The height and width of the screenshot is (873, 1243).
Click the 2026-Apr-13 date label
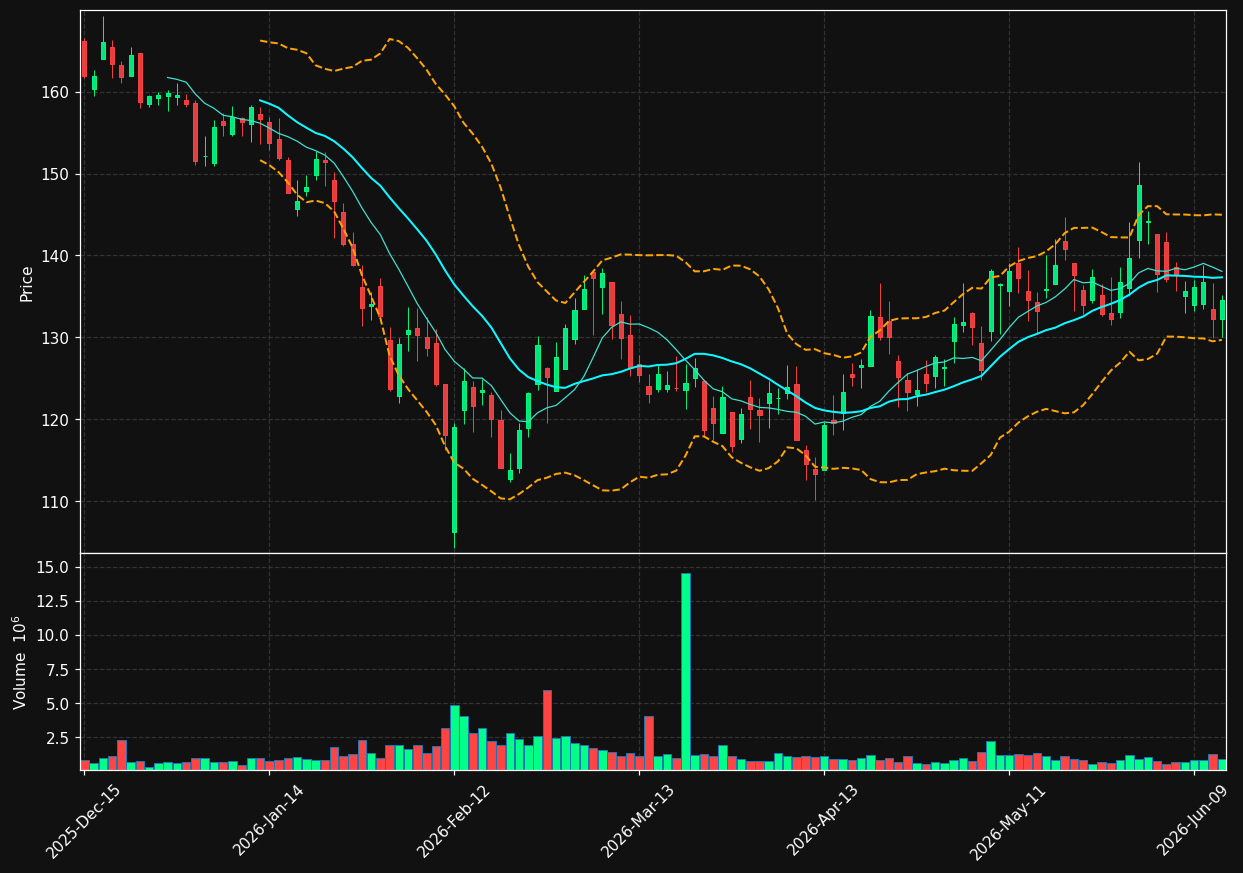point(824,821)
